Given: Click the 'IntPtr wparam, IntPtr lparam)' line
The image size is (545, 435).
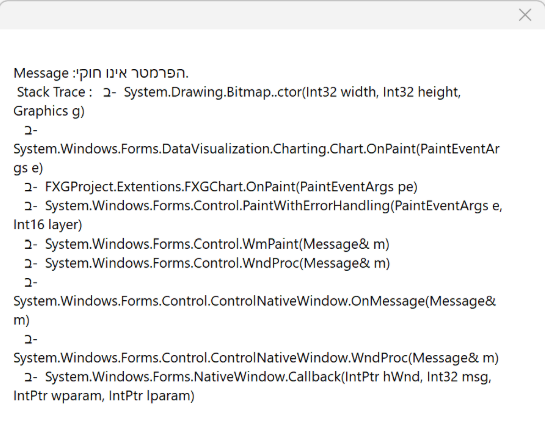Looking at the screenshot, I should point(104,396).
